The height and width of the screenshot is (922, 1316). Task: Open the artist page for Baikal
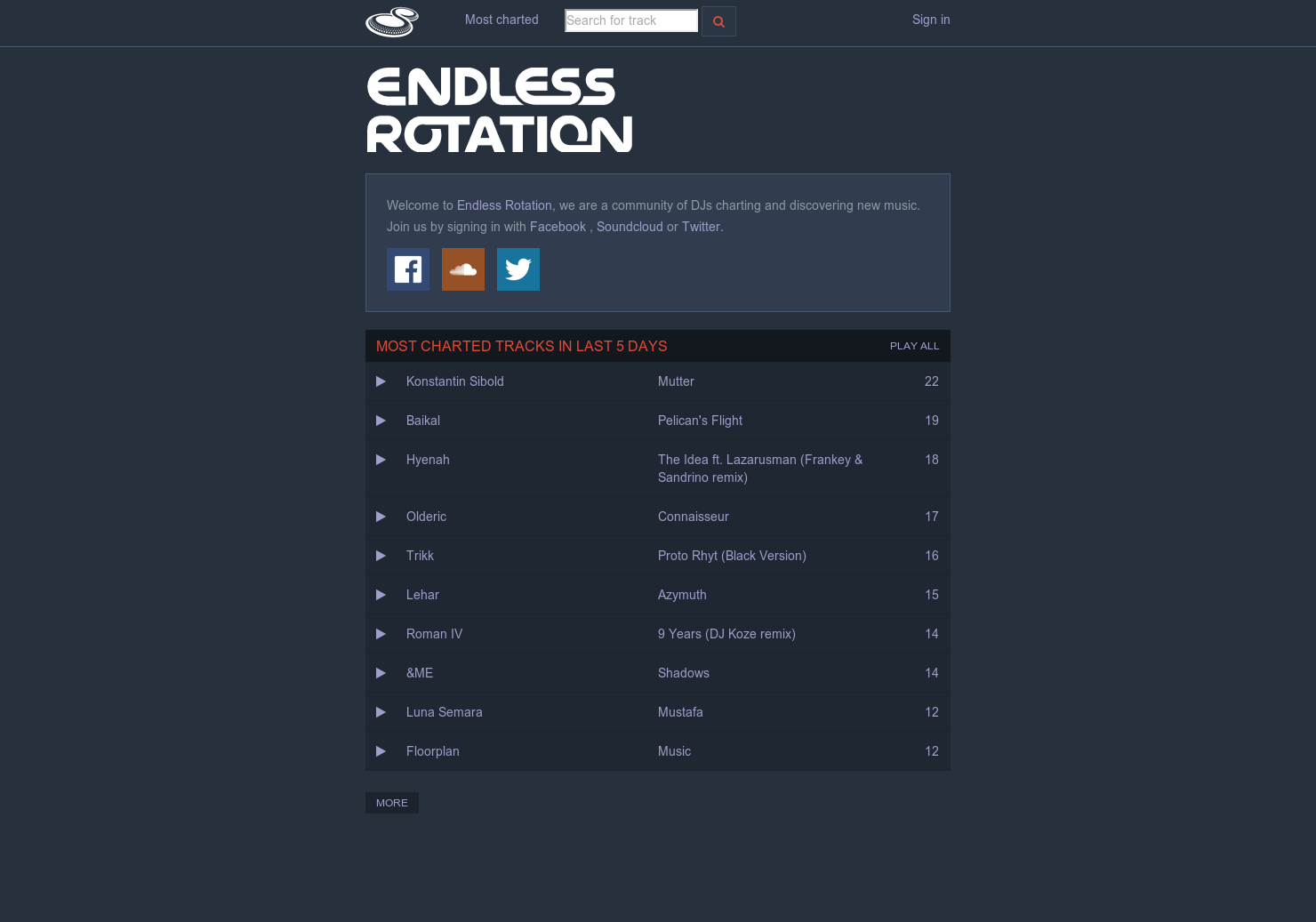tap(423, 421)
